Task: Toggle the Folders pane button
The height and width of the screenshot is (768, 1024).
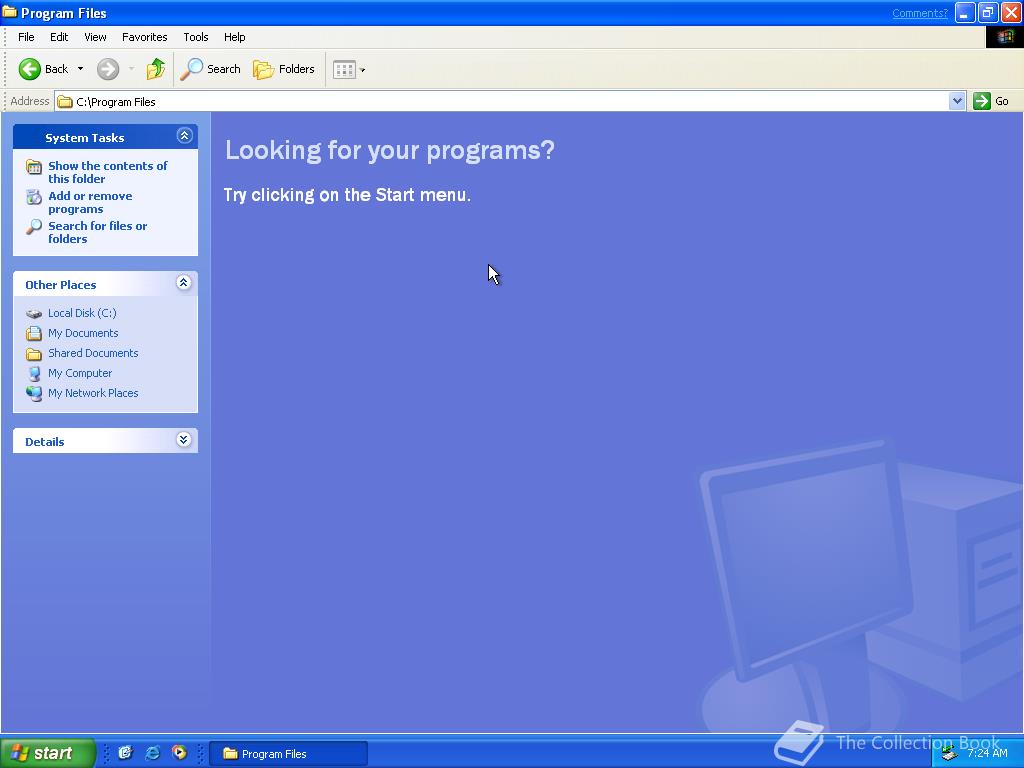Action: [x=283, y=69]
